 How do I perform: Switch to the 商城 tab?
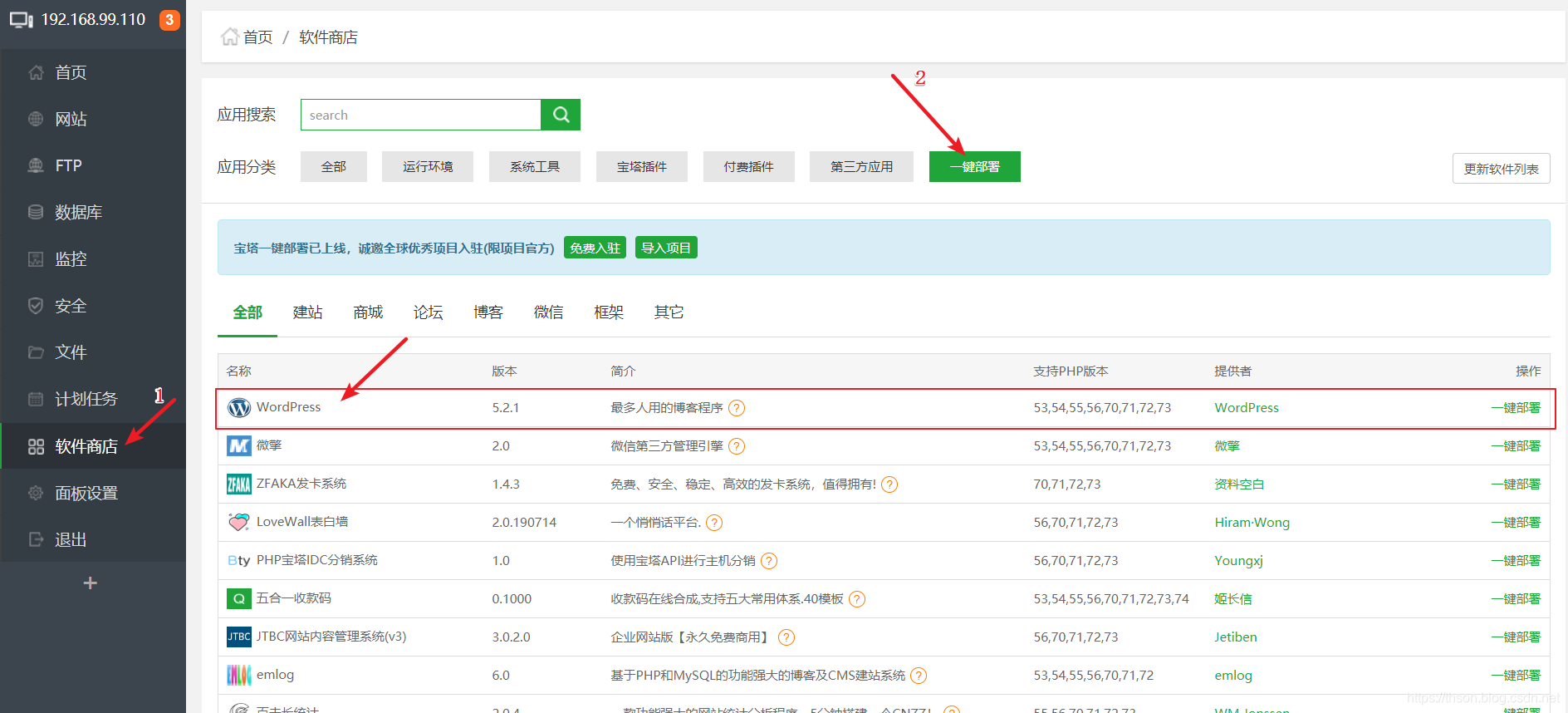point(368,312)
